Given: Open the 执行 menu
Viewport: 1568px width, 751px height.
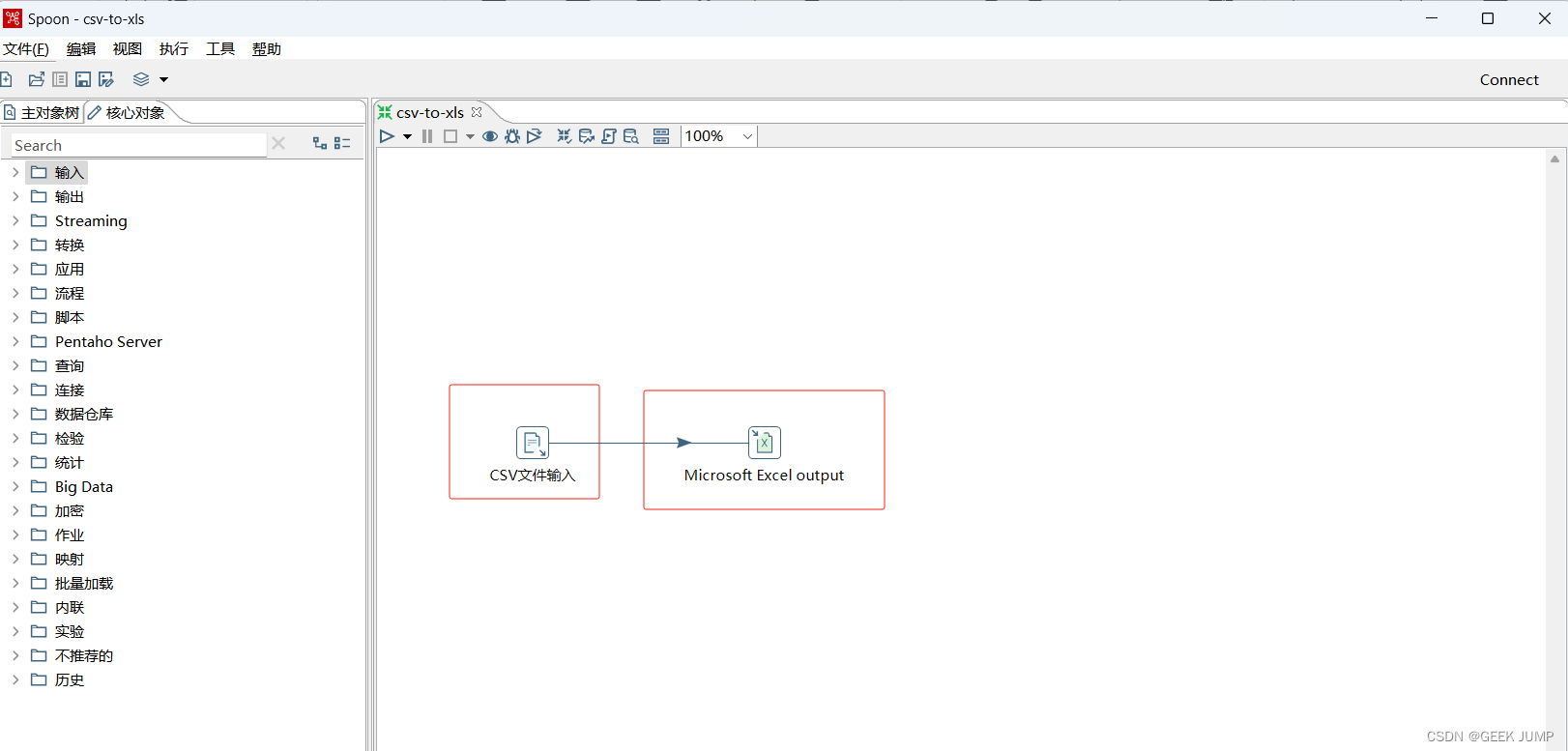Looking at the screenshot, I should tap(174, 49).
